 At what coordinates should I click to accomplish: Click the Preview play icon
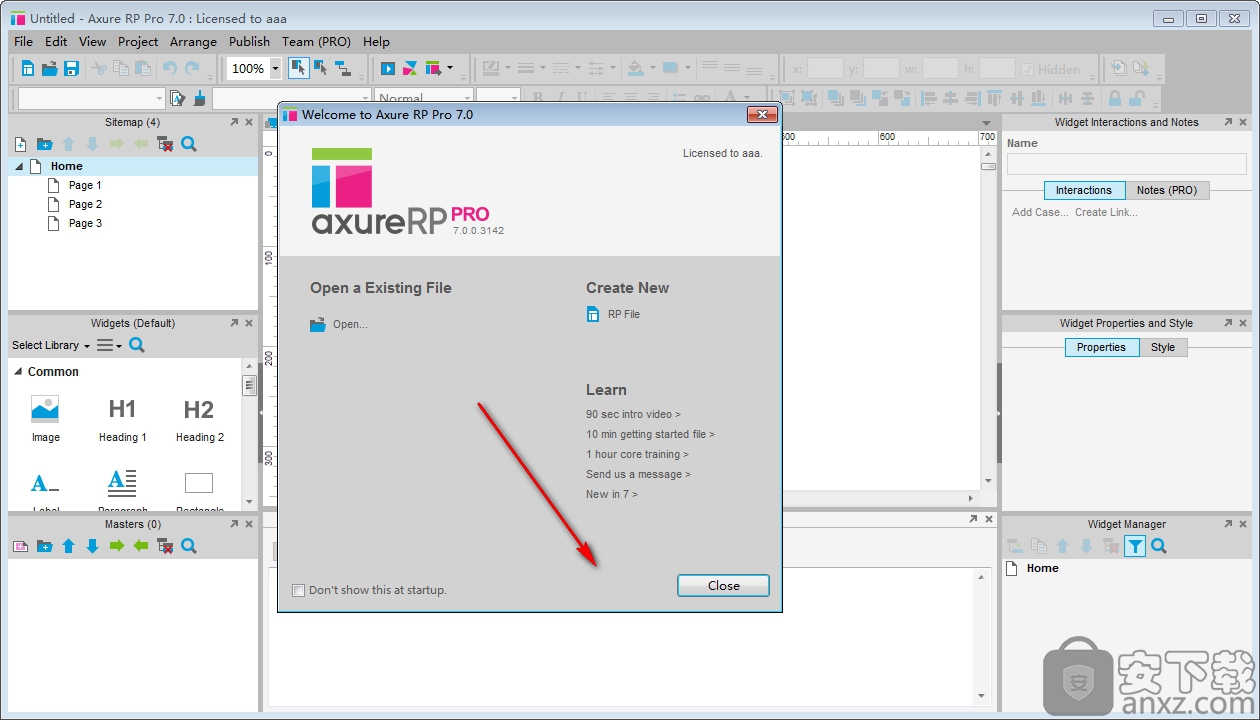(x=388, y=68)
